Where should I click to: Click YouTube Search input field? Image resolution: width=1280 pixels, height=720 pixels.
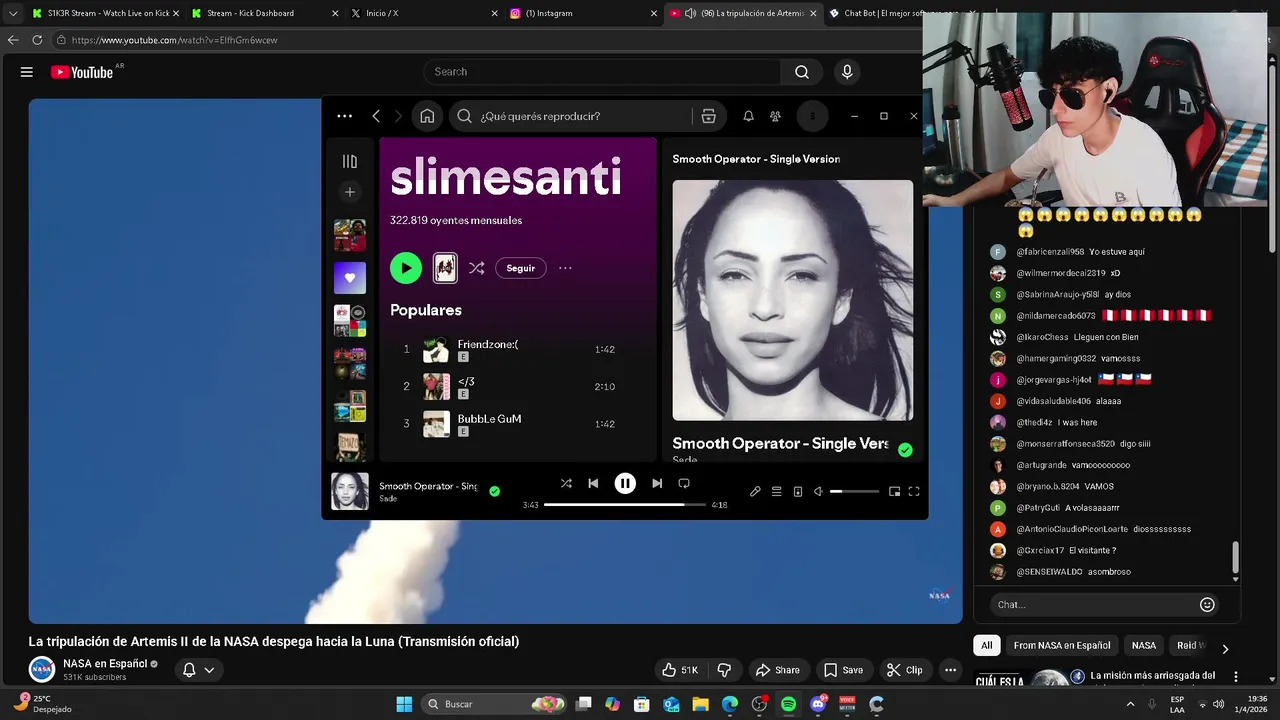602,72
